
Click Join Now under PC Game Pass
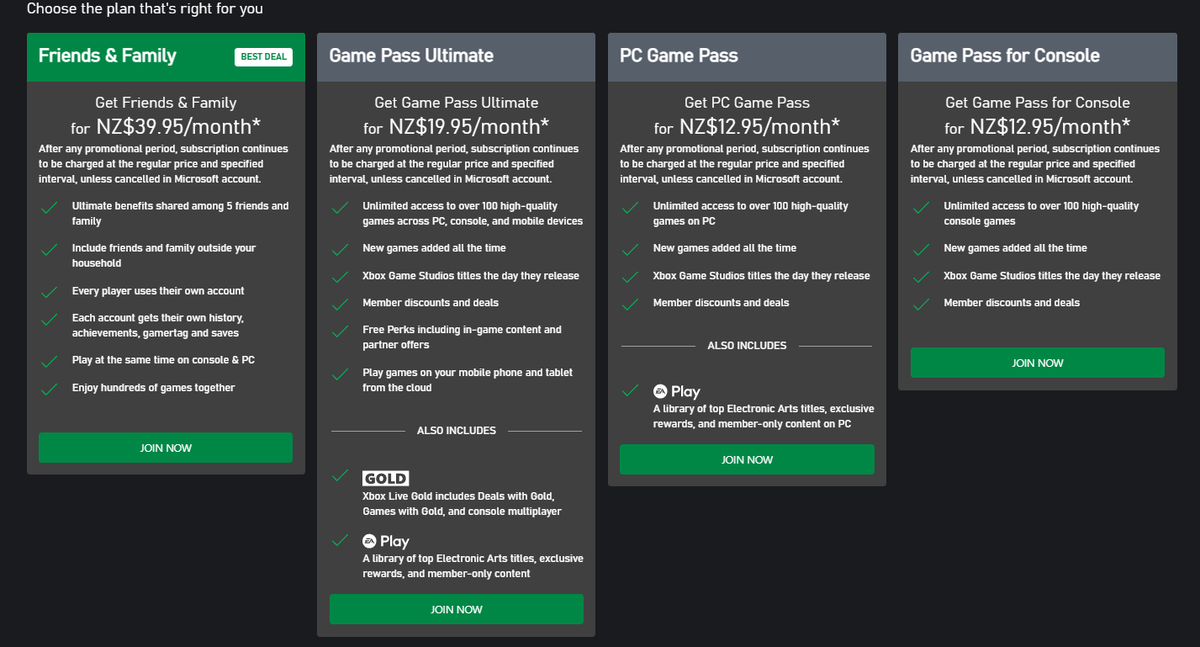click(747, 459)
